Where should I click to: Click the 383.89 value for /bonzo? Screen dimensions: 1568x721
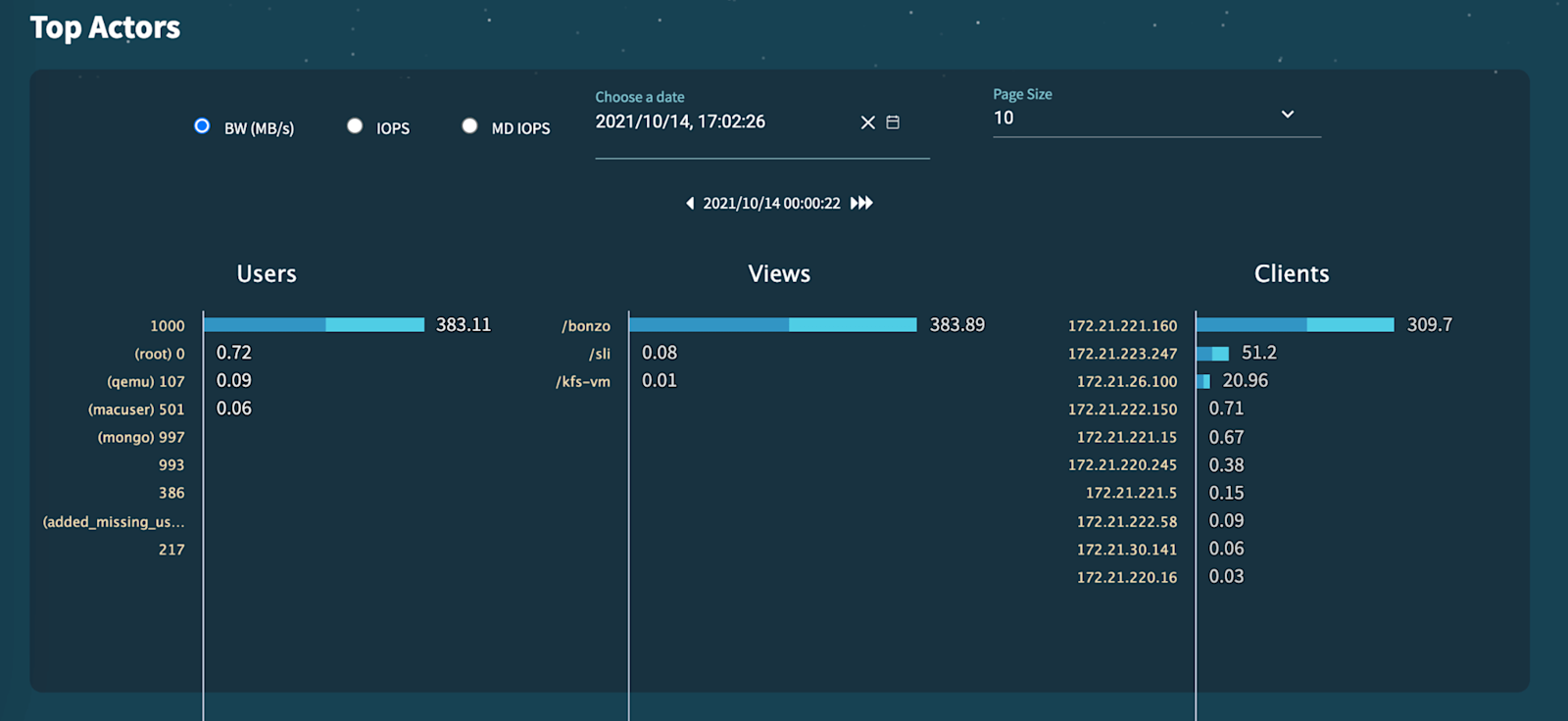[x=957, y=324]
